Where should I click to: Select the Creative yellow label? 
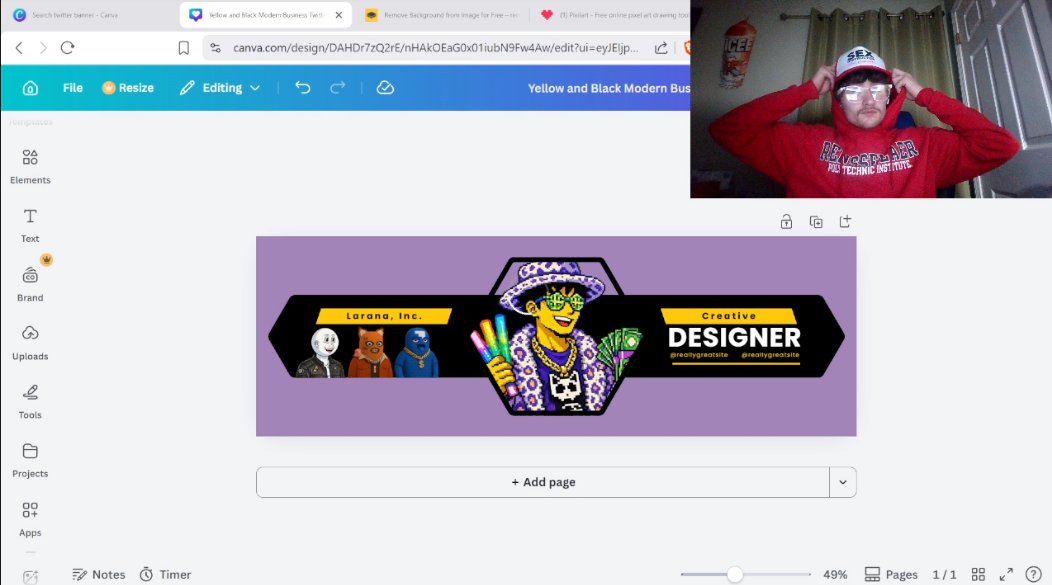pos(729,316)
